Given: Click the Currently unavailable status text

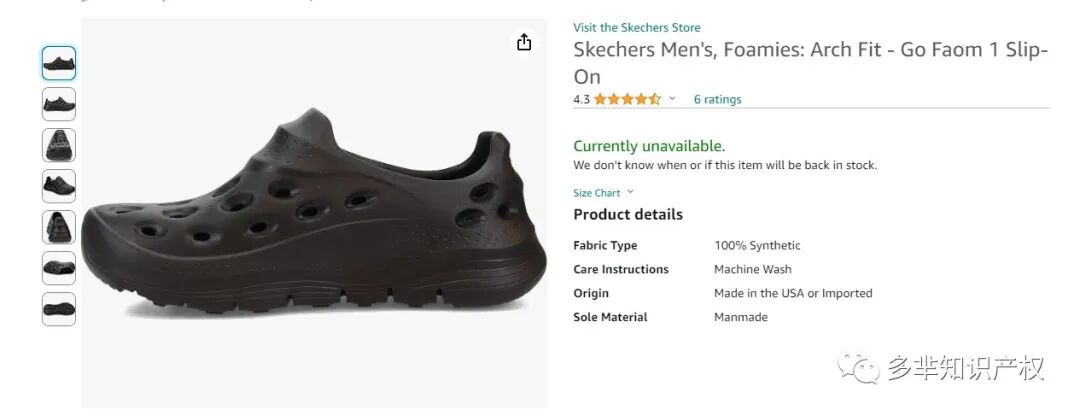Looking at the screenshot, I should [x=649, y=146].
